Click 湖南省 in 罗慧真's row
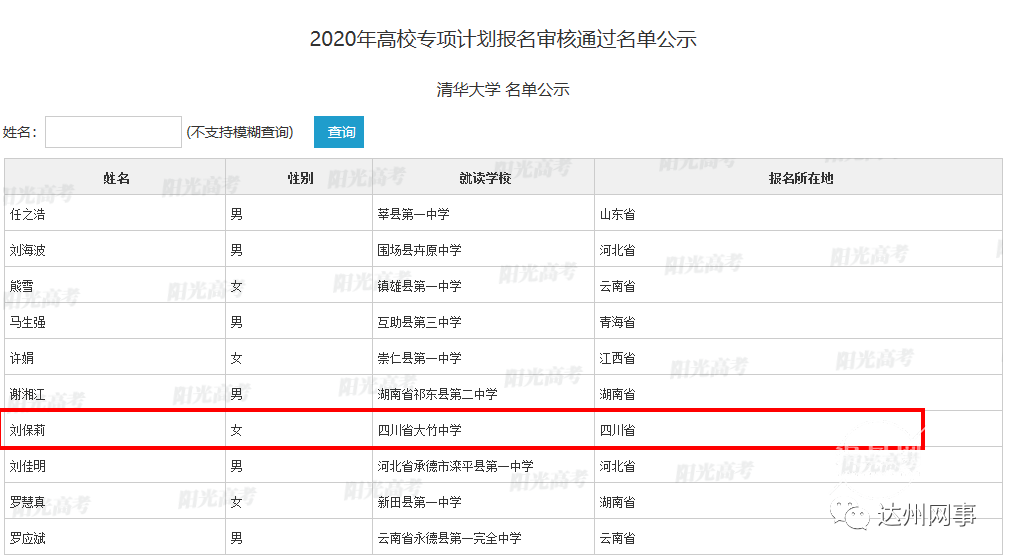 click(x=618, y=502)
